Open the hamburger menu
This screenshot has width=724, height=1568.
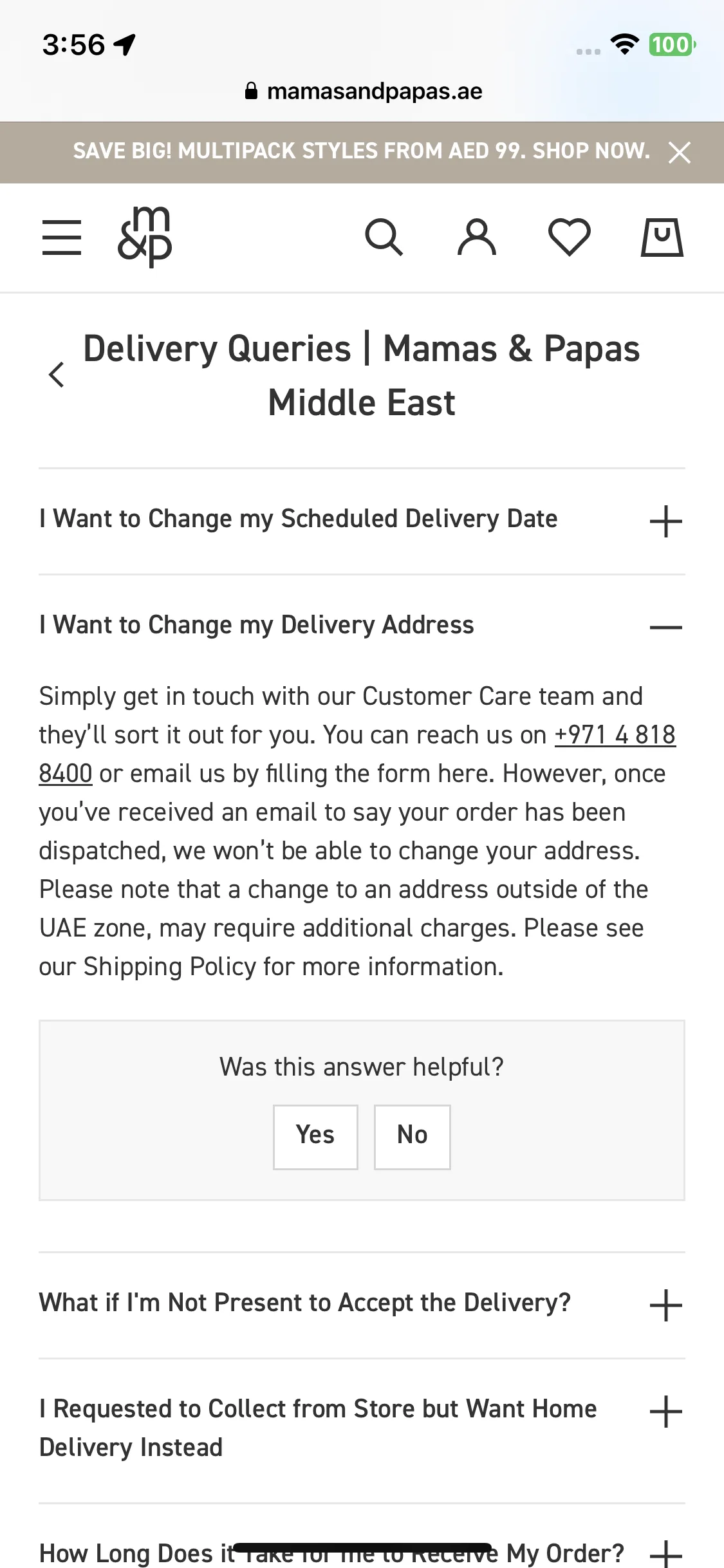tap(62, 238)
